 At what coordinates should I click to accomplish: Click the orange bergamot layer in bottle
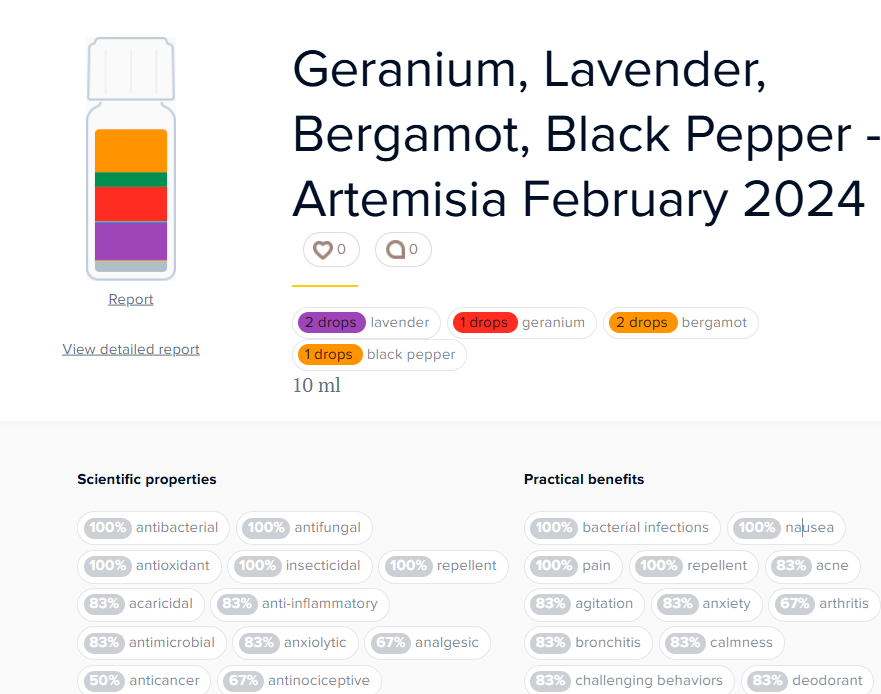click(x=131, y=151)
